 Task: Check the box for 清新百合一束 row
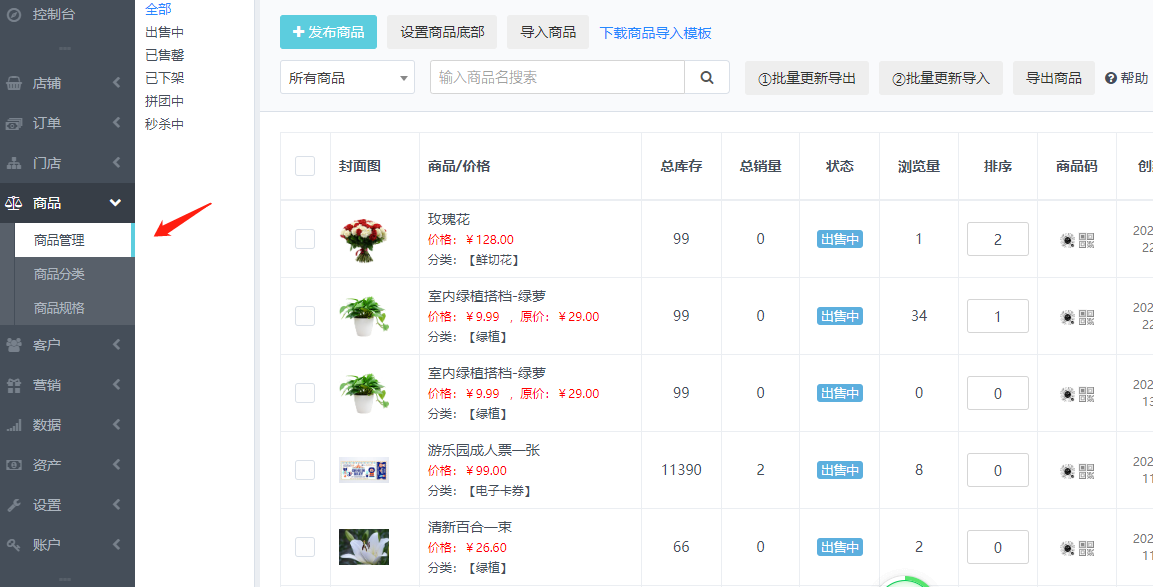[305, 547]
